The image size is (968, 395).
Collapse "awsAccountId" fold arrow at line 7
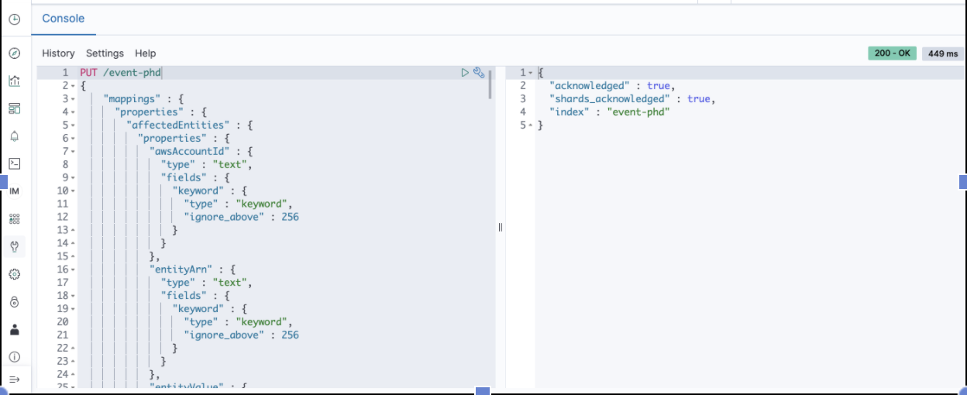73,152
